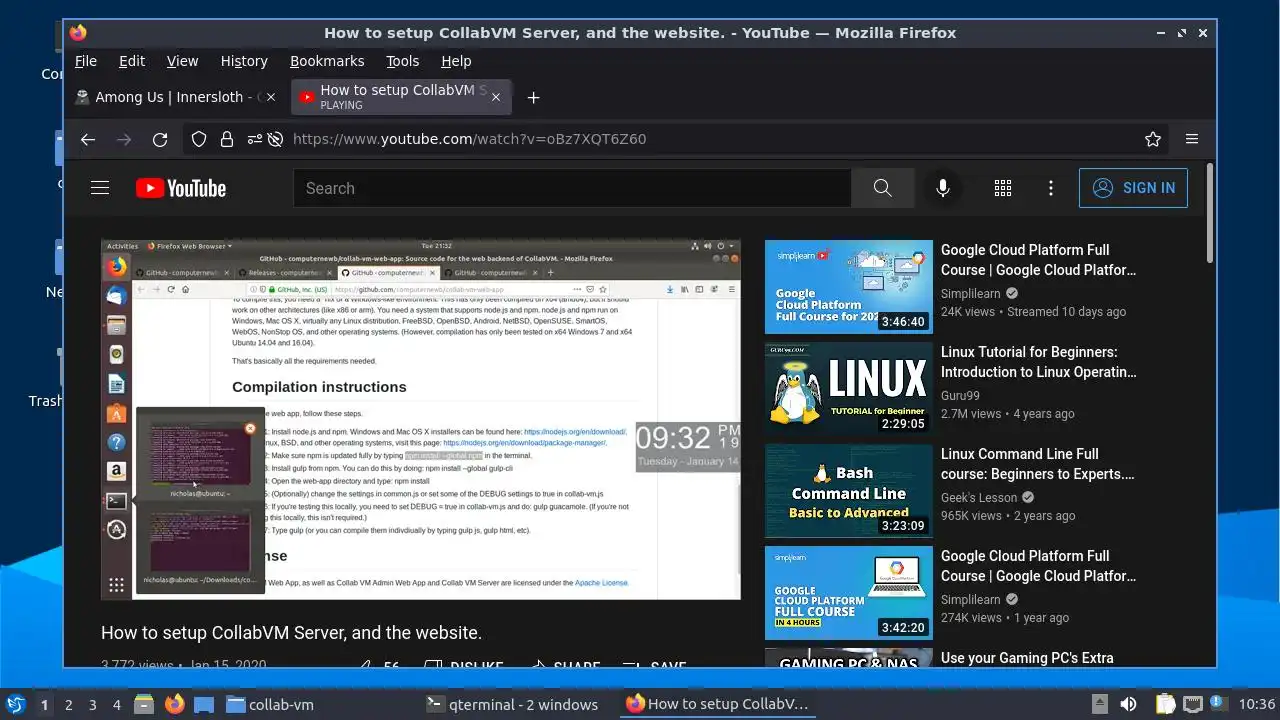Switch to virtual desktop 4
Screen dimensions: 1280x720
(x=116, y=704)
